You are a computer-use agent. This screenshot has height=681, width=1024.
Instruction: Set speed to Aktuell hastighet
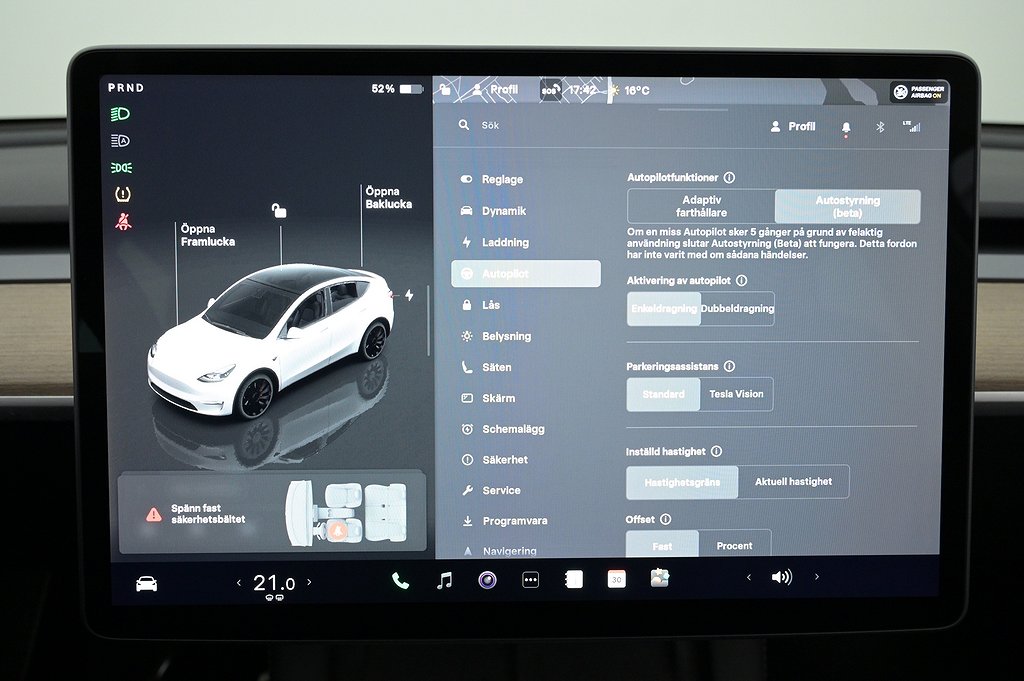(793, 482)
